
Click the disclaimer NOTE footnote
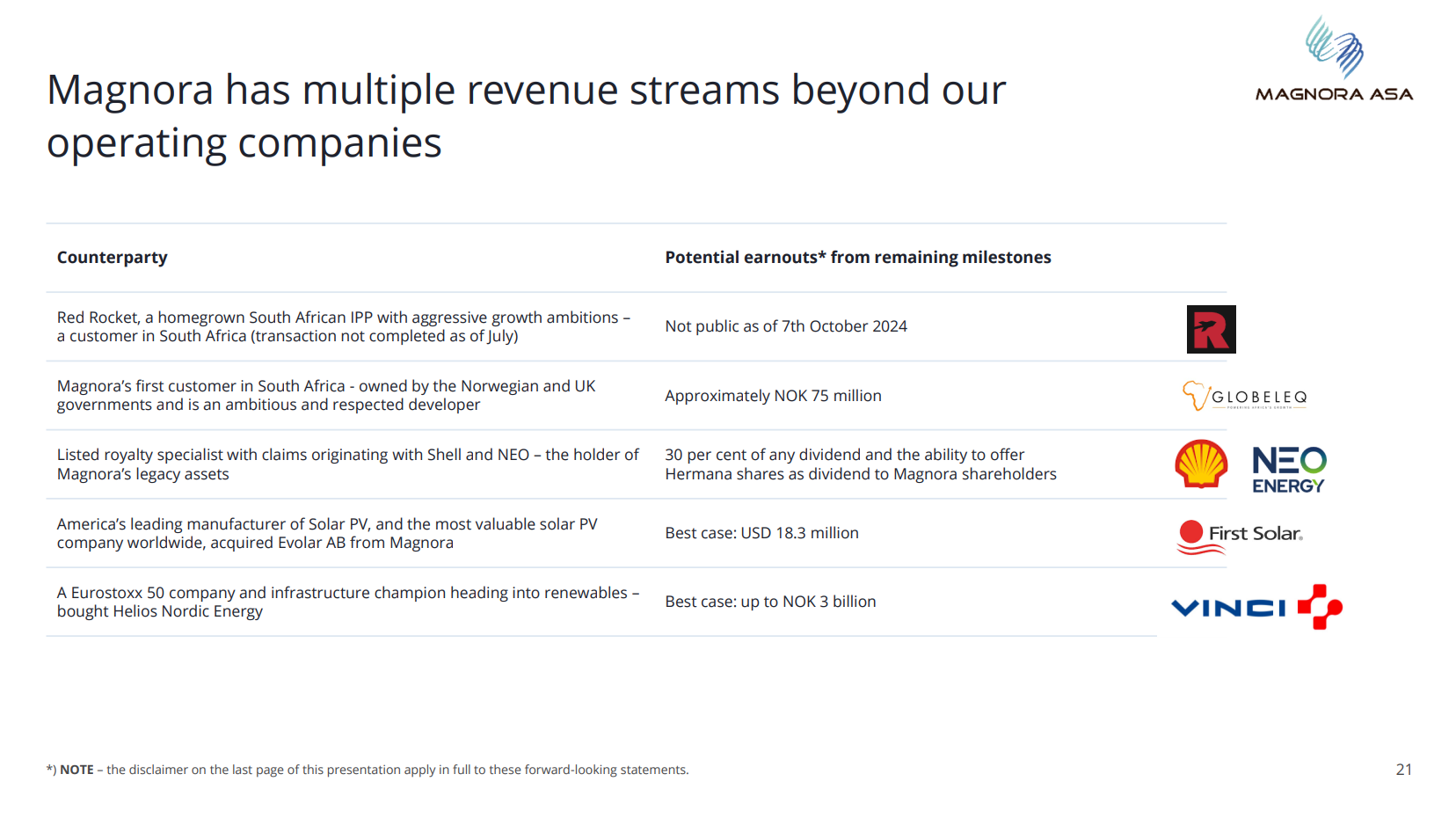coord(368,770)
